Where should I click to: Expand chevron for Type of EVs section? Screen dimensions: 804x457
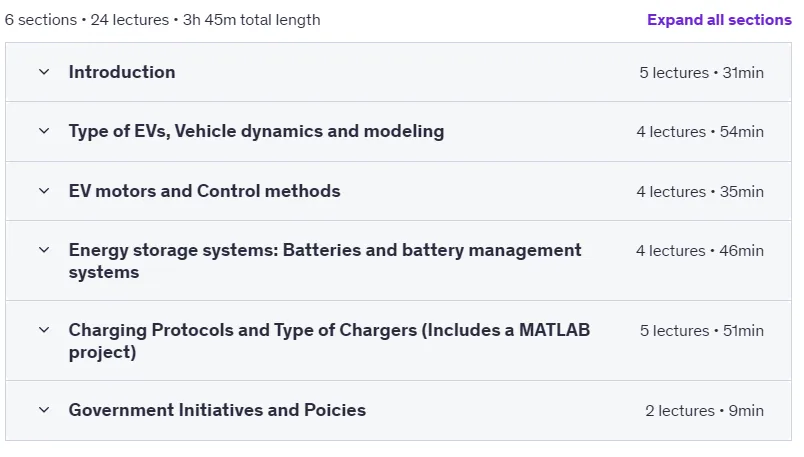pyautogui.click(x=44, y=131)
